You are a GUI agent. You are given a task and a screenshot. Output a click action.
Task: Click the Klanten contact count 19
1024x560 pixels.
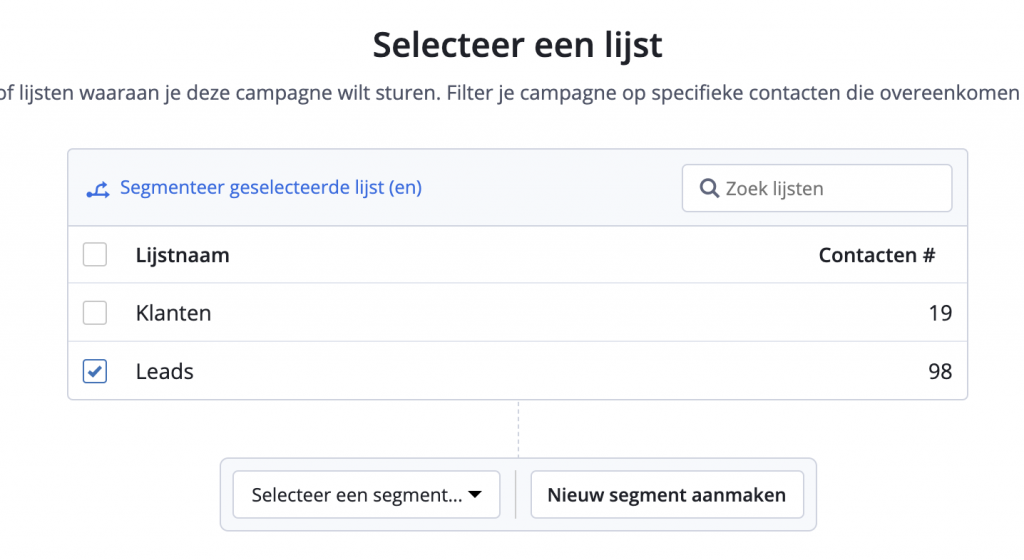coord(940,313)
